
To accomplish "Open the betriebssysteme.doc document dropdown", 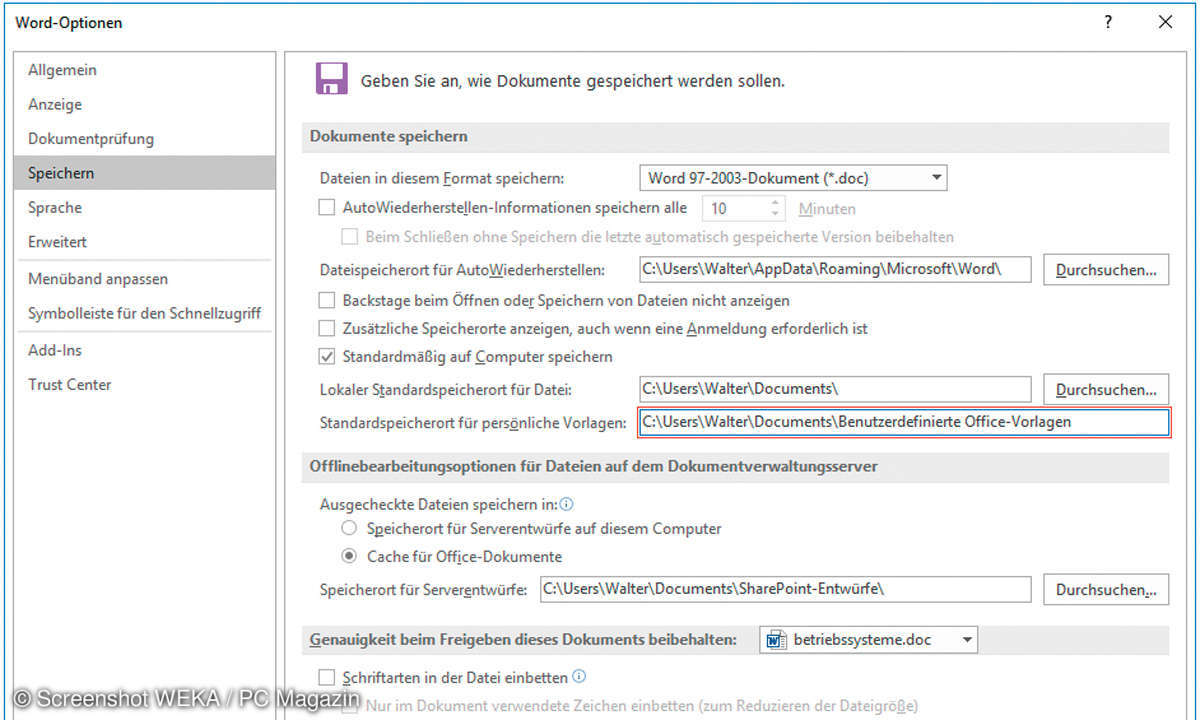I will coord(869,640).
